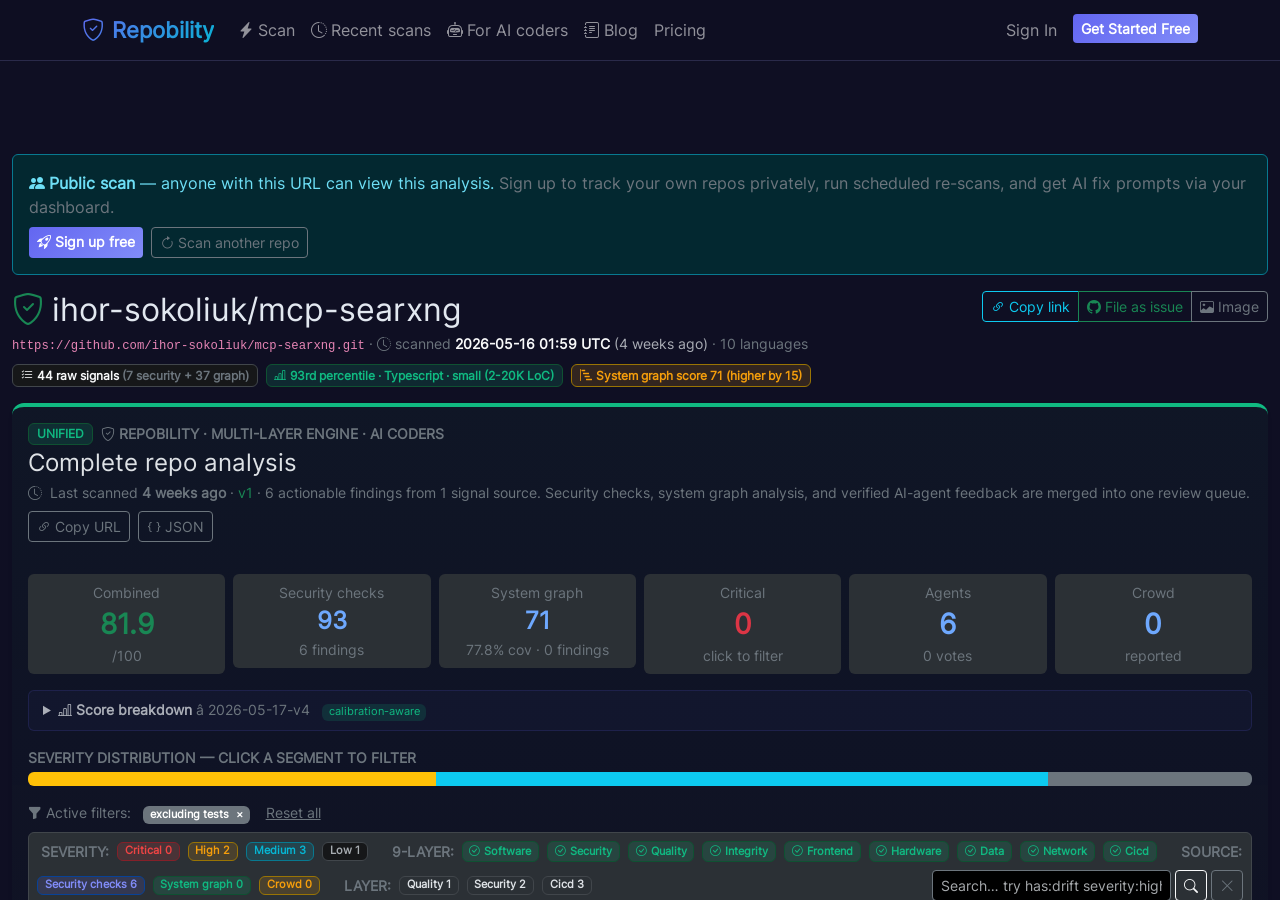1280x900 pixels.
Task: Filter by Quality 1 layer
Action: tap(429, 885)
